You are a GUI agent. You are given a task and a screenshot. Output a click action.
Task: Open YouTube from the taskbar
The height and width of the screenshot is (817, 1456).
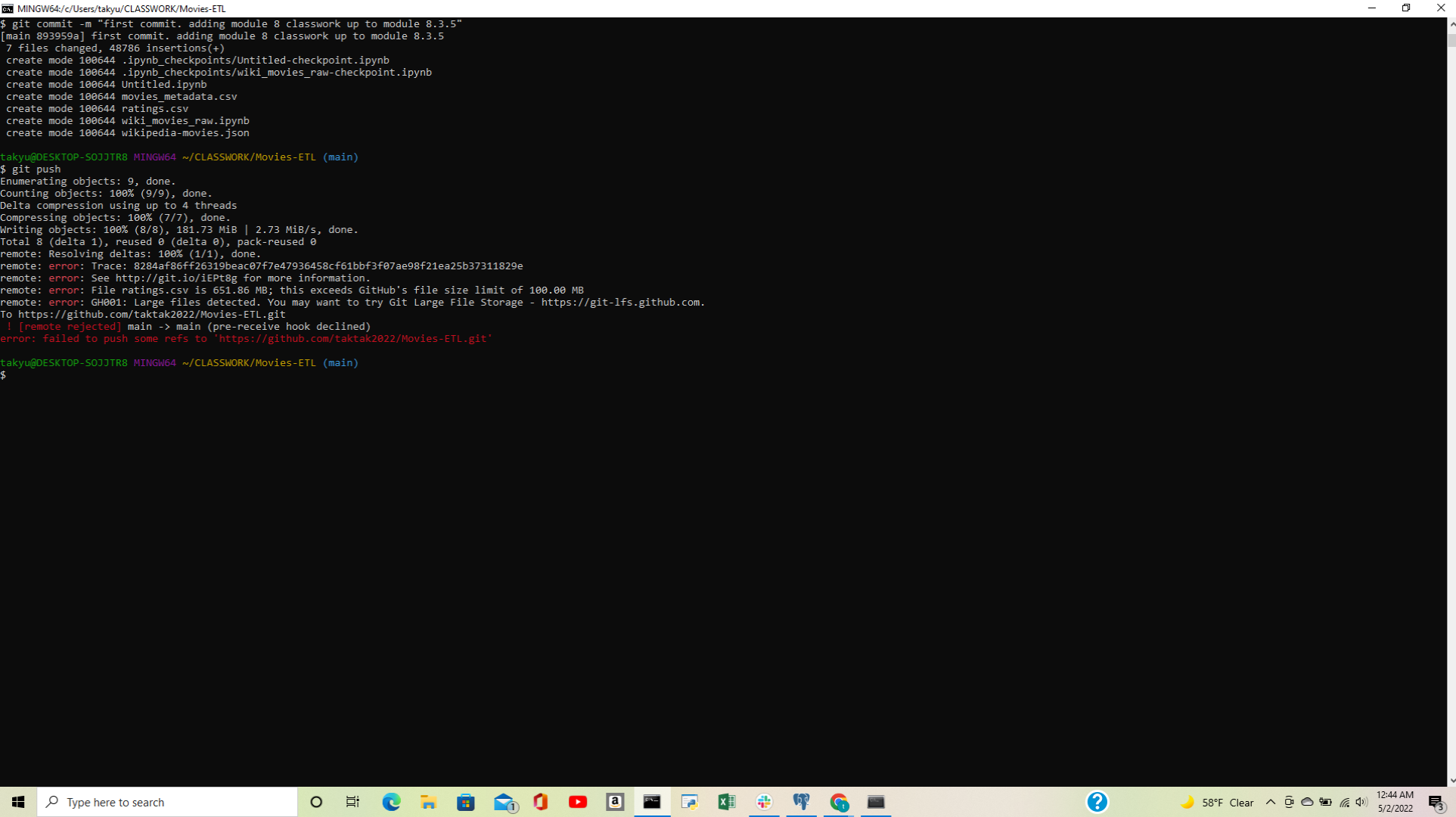[578, 802]
